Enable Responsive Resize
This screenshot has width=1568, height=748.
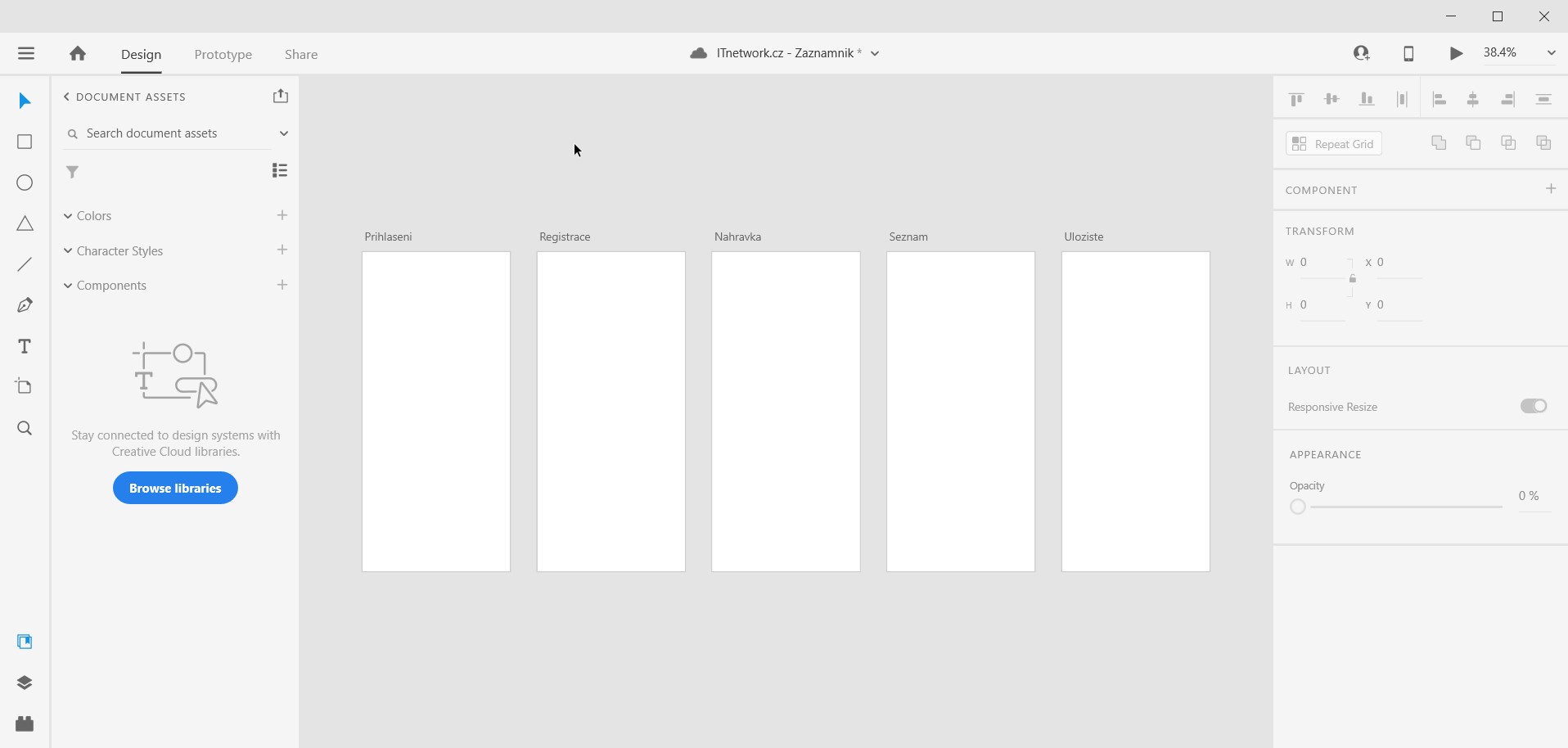tap(1533, 406)
